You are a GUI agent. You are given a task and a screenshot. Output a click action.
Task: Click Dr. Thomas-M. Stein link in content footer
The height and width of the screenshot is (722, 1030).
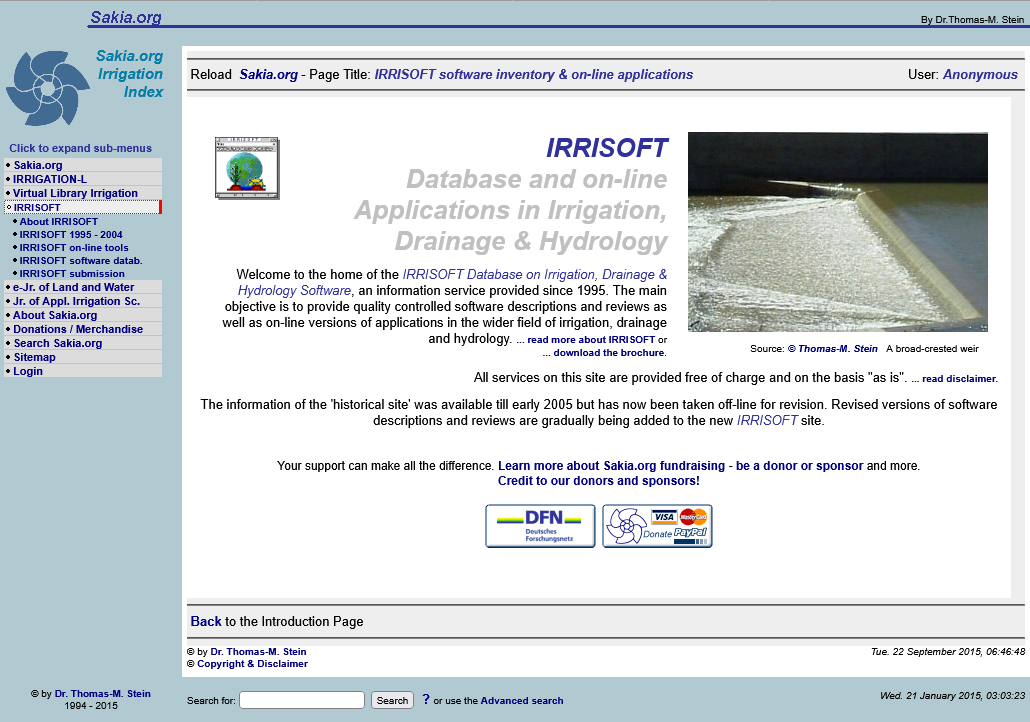point(258,652)
